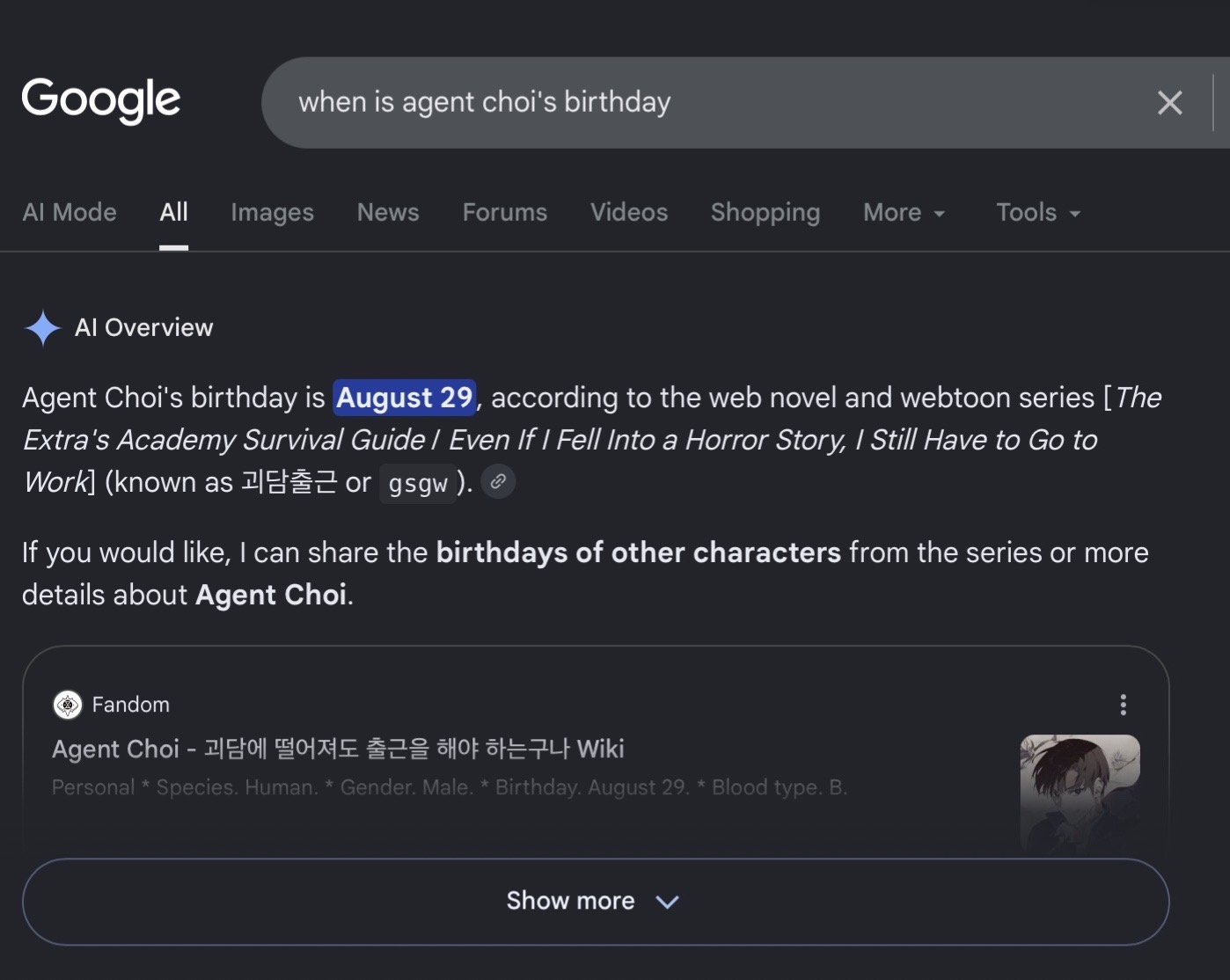1230x980 pixels.
Task: Clear the search query with X
Action: click(x=1169, y=103)
